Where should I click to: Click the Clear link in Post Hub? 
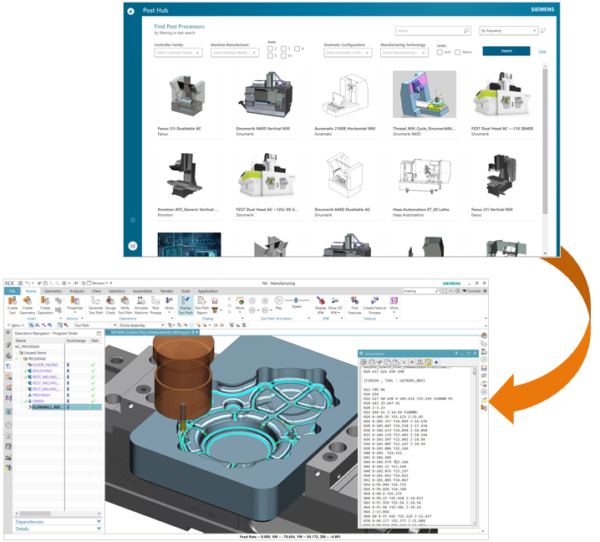pyautogui.click(x=542, y=51)
